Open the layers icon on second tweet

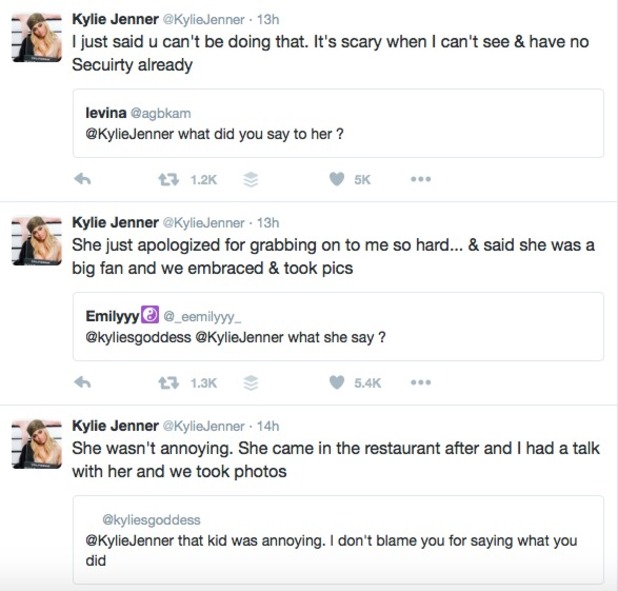[x=251, y=383]
